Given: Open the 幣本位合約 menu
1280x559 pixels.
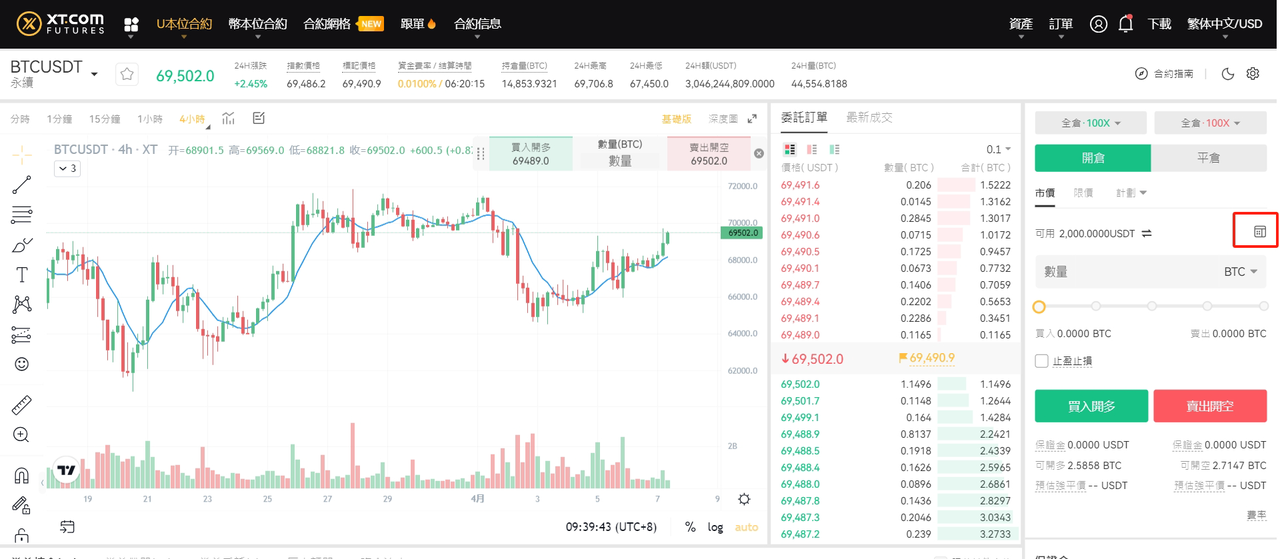Looking at the screenshot, I should [257, 24].
